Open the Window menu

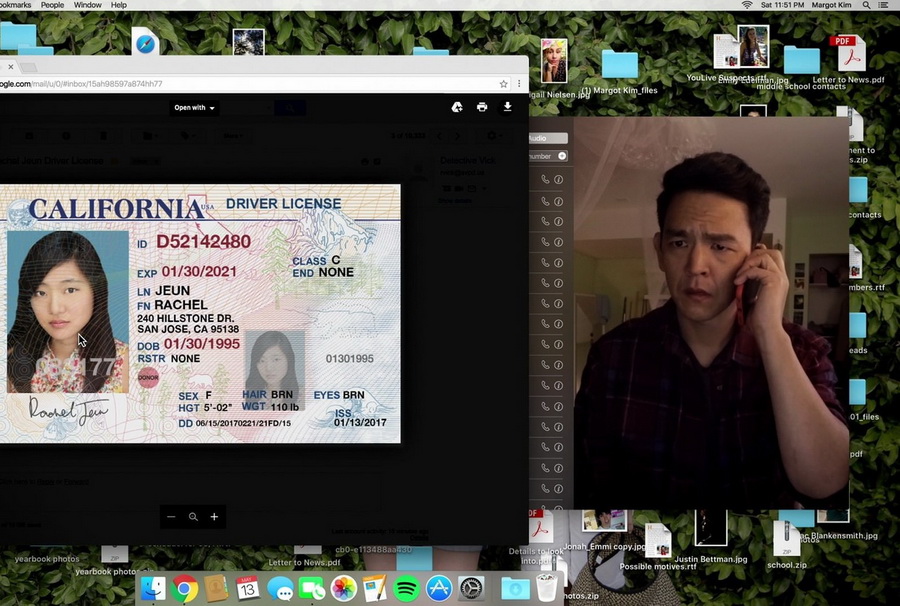(x=87, y=5)
